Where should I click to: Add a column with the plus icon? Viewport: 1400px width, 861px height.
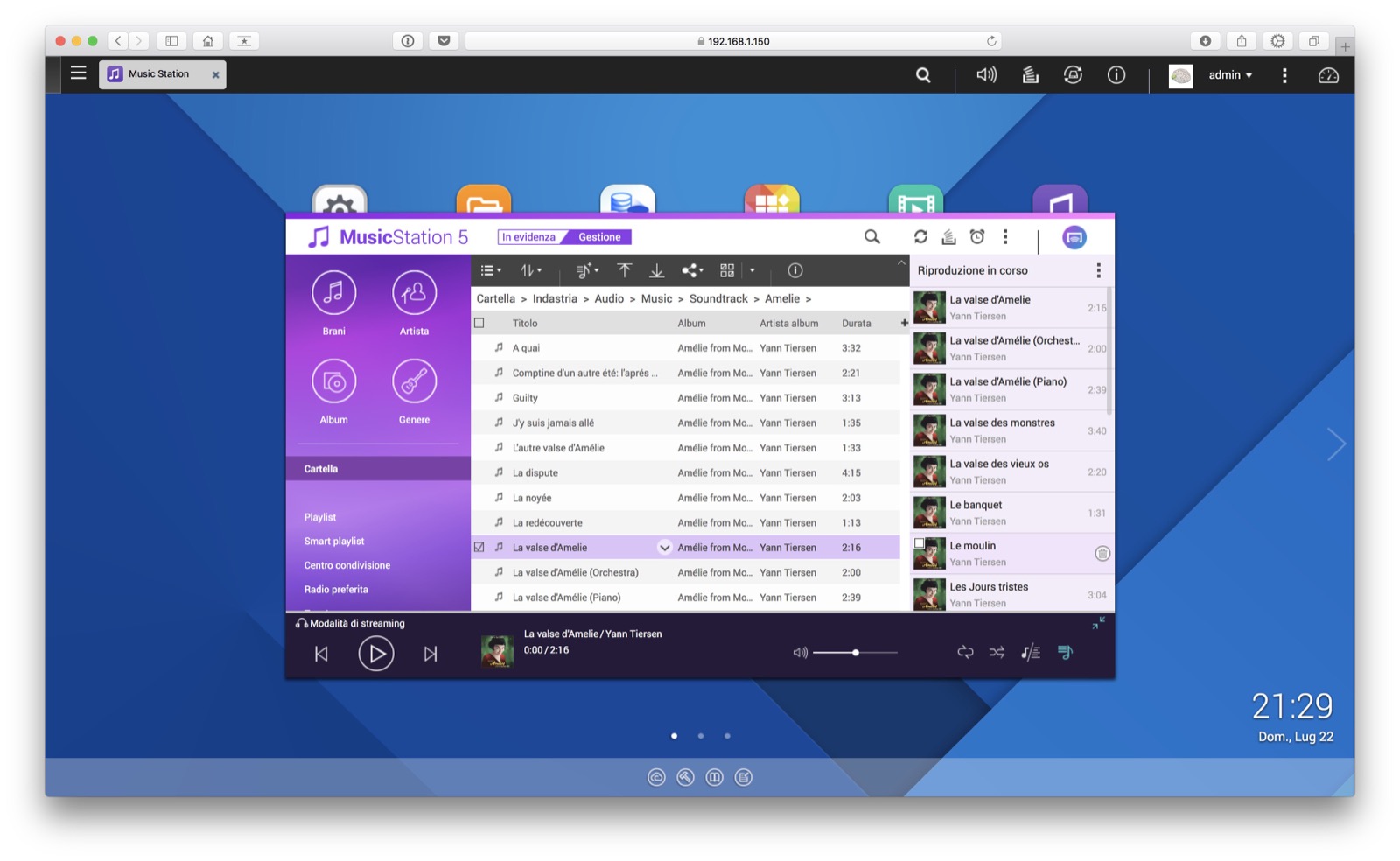pyautogui.click(x=904, y=324)
